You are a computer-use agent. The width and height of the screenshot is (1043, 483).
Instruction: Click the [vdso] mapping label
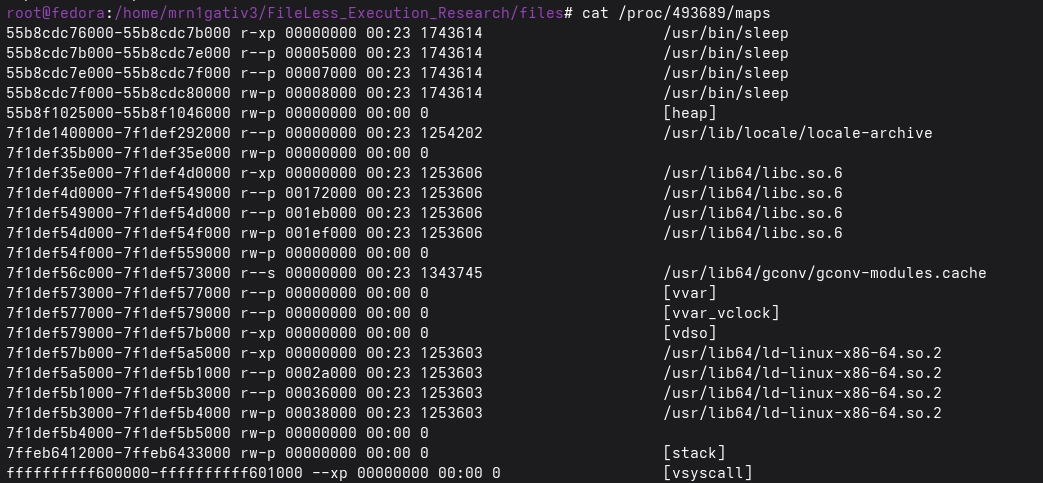coord(690,333)
